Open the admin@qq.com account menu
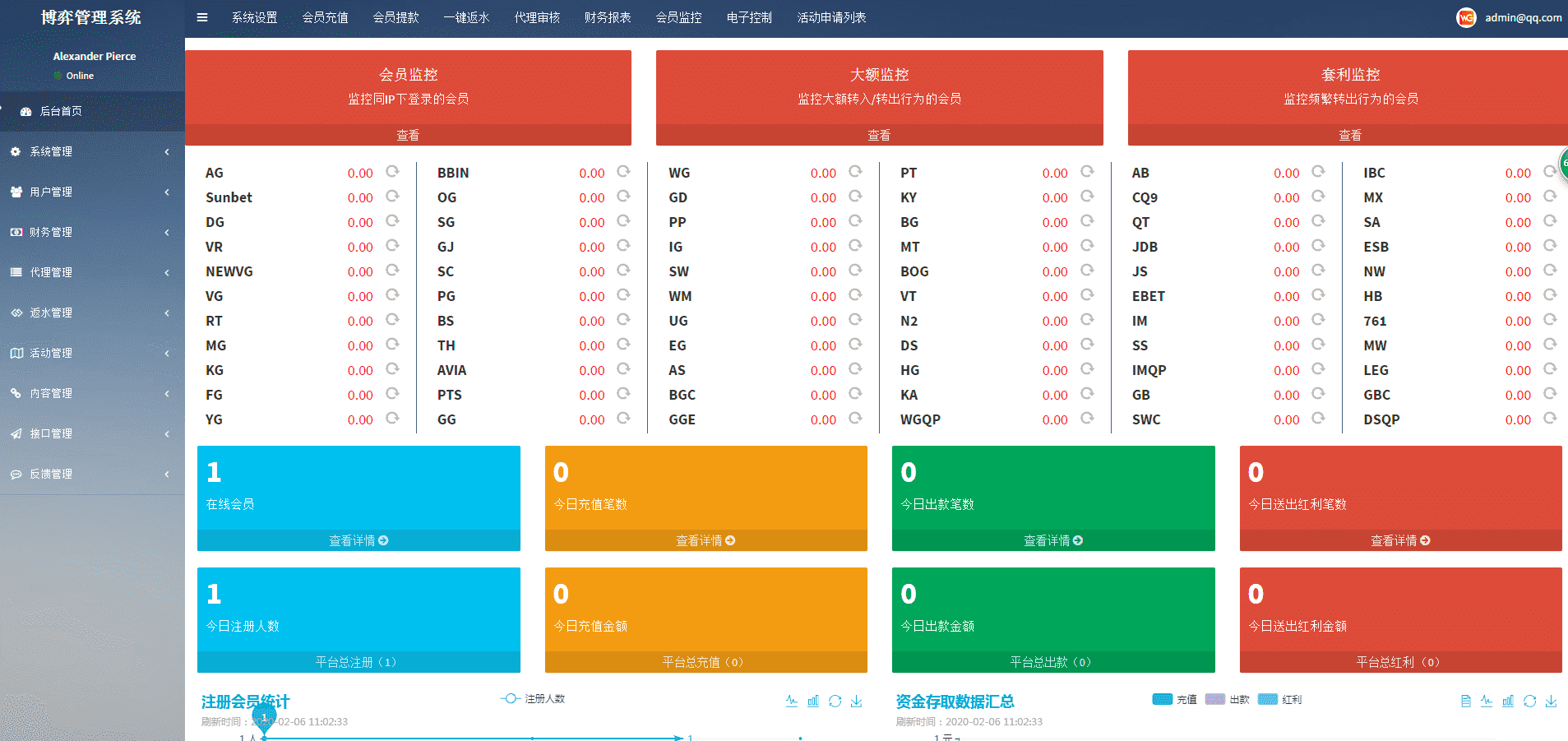 click(1523, 17)
